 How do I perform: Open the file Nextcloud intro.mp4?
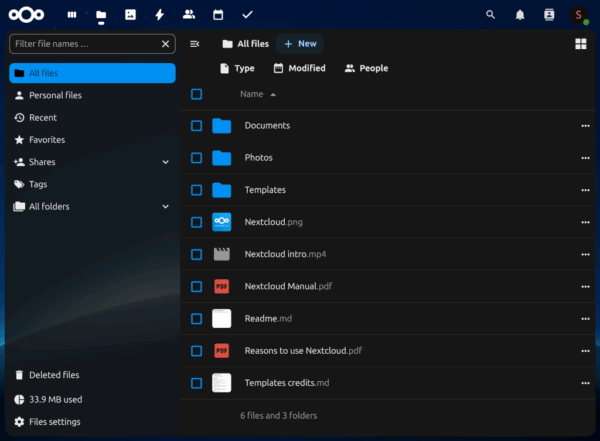285,254
